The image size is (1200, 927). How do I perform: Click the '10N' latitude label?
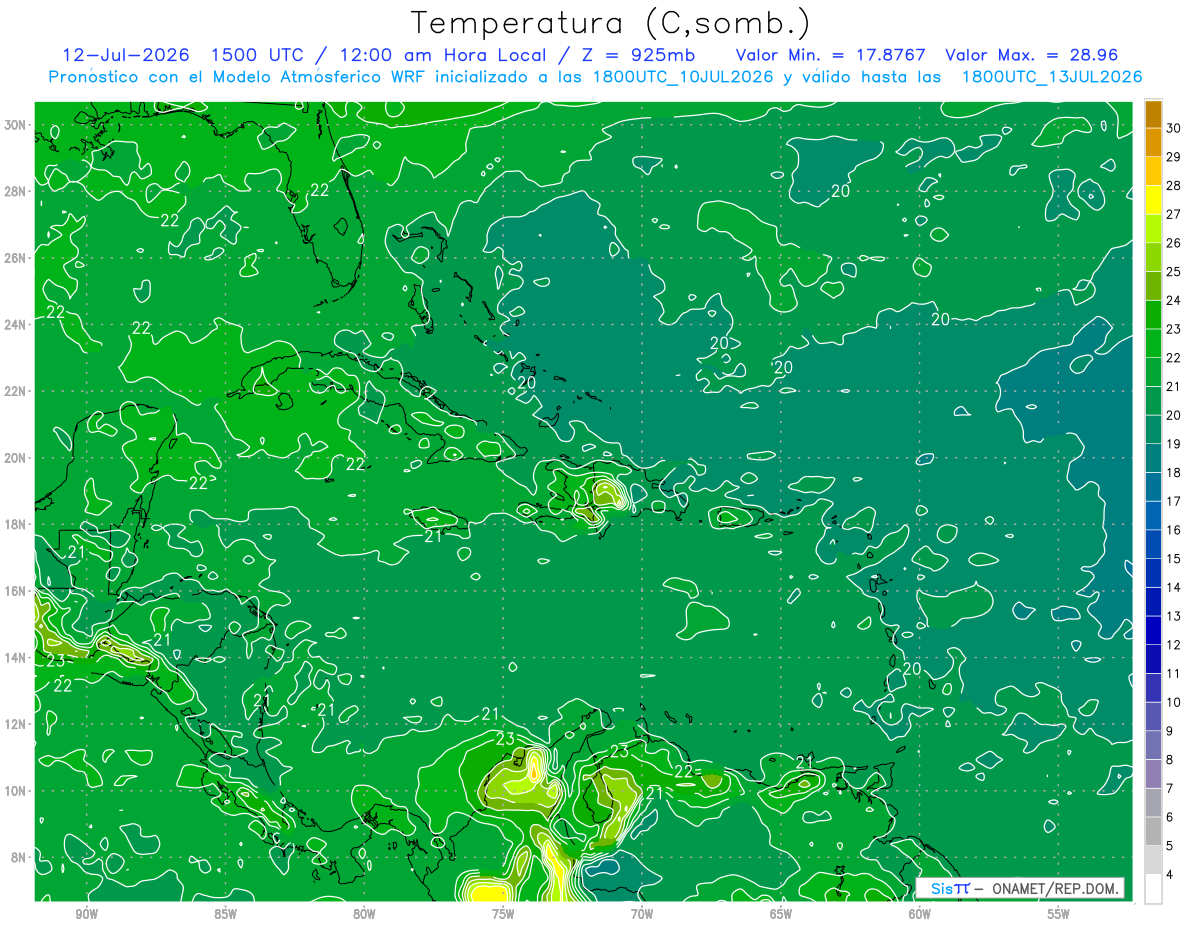coord(16,790)
